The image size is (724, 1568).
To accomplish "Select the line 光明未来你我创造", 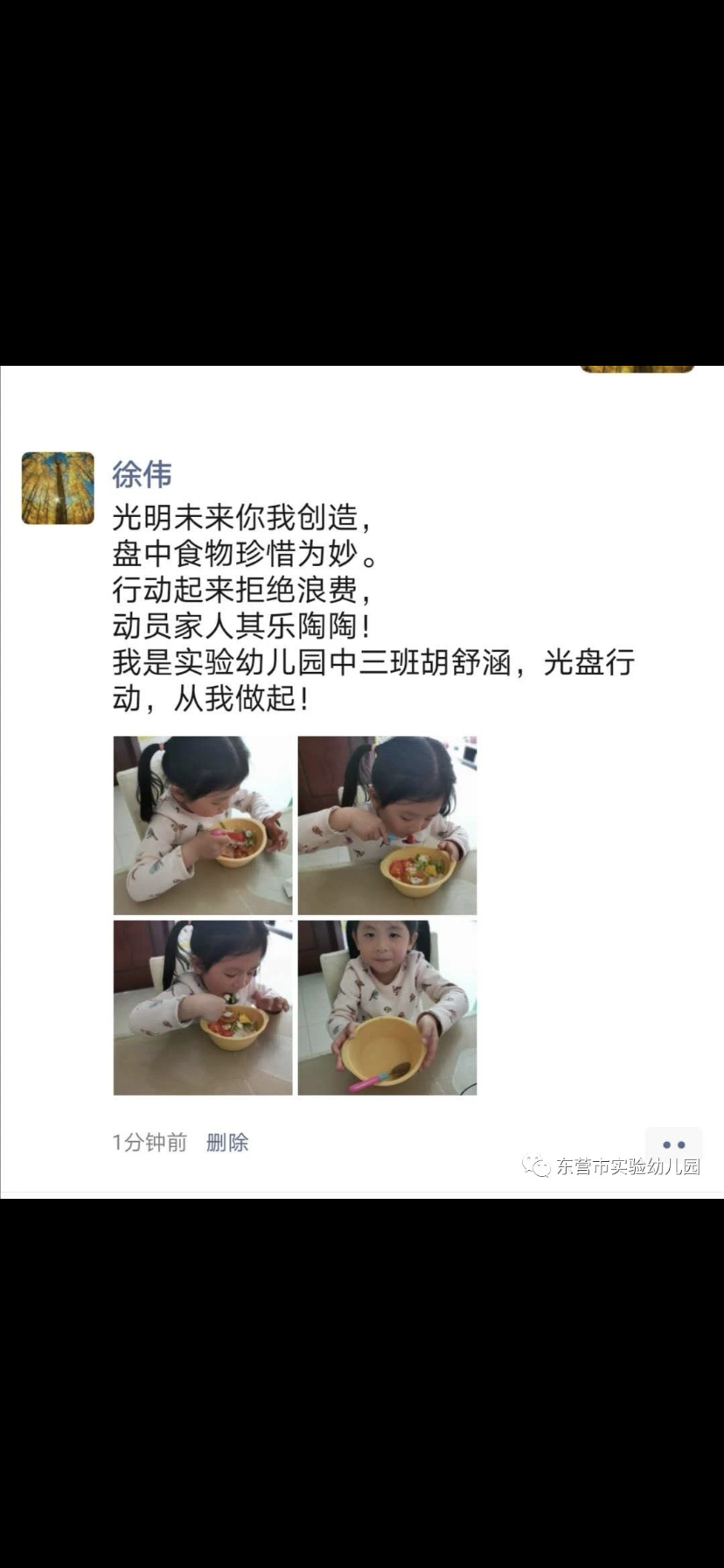I will 235,518.
